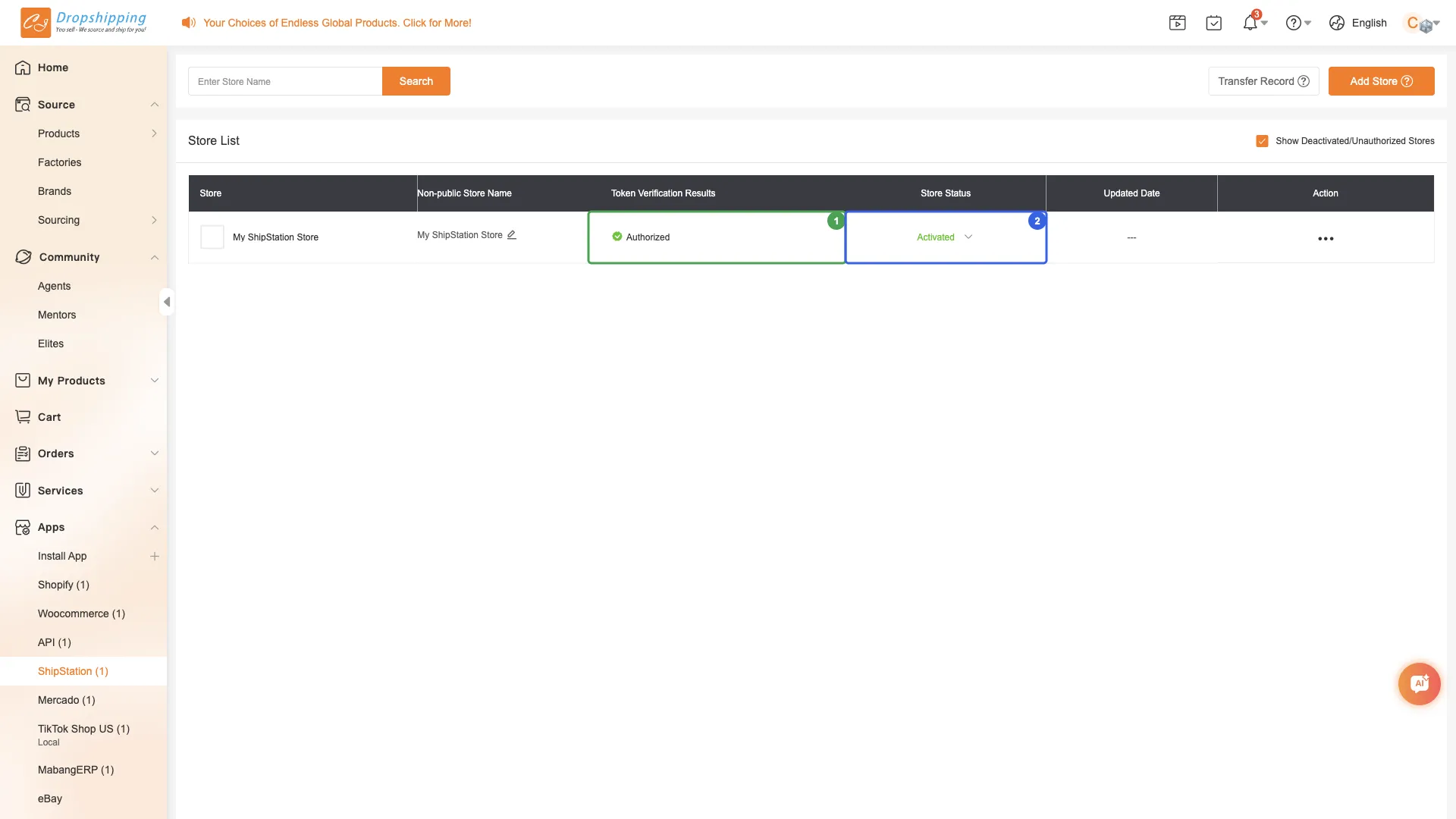This screenshot has height=819, width=1456.
Task: Click the orange Add Store button
Action: point(1381,81)
